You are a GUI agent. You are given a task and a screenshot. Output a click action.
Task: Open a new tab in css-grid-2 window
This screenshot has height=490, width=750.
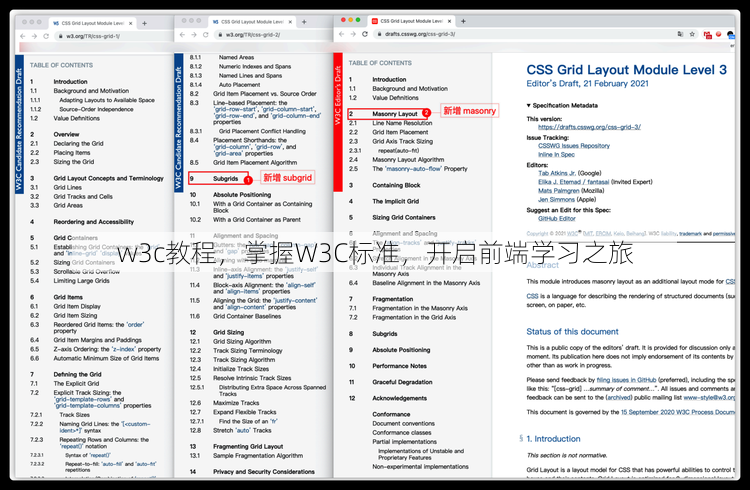pyautogui.click(x=304, y=22)
